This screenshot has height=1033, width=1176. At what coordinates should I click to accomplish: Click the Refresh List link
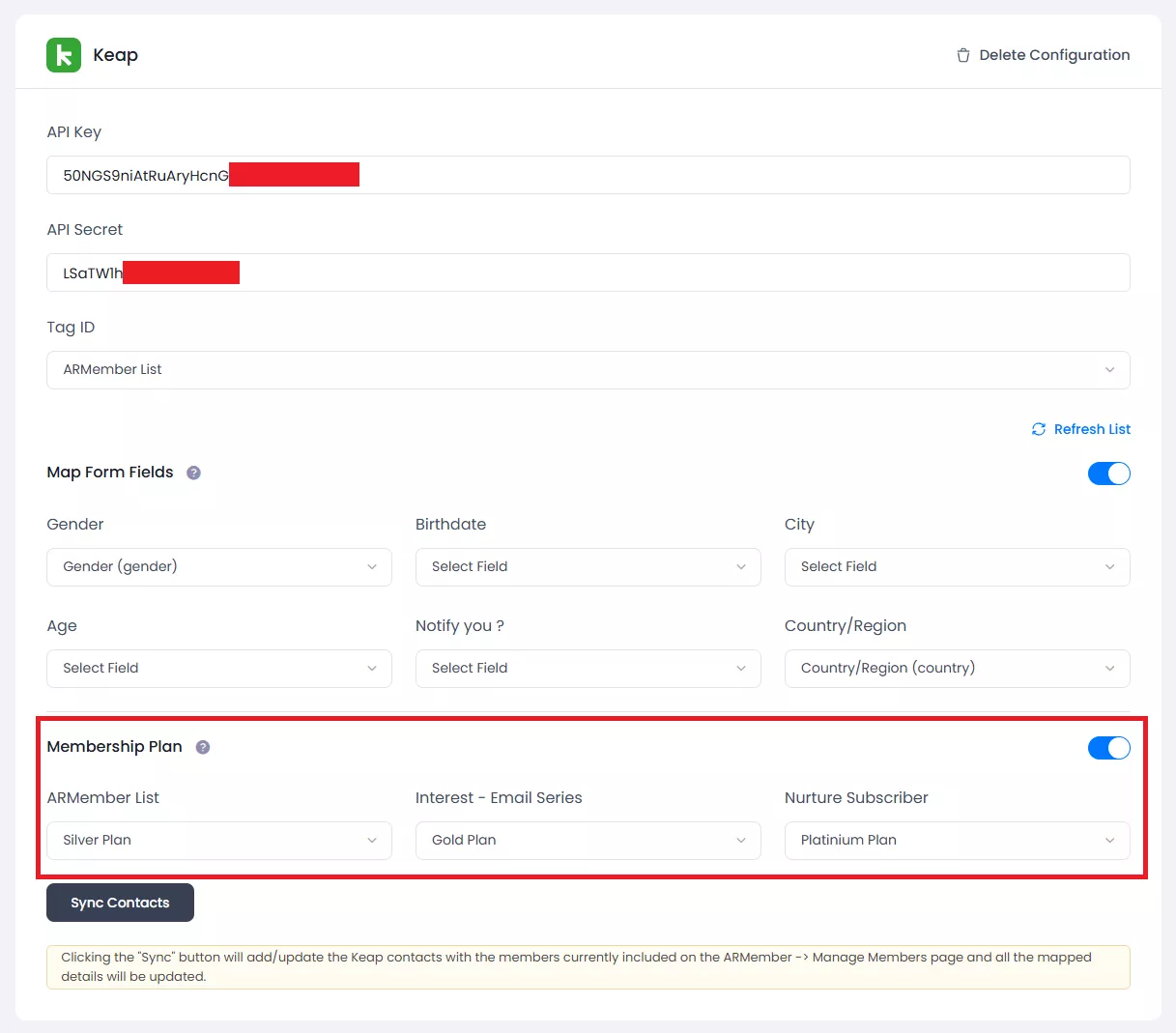pyautogui.click(x=1091, y=429)
